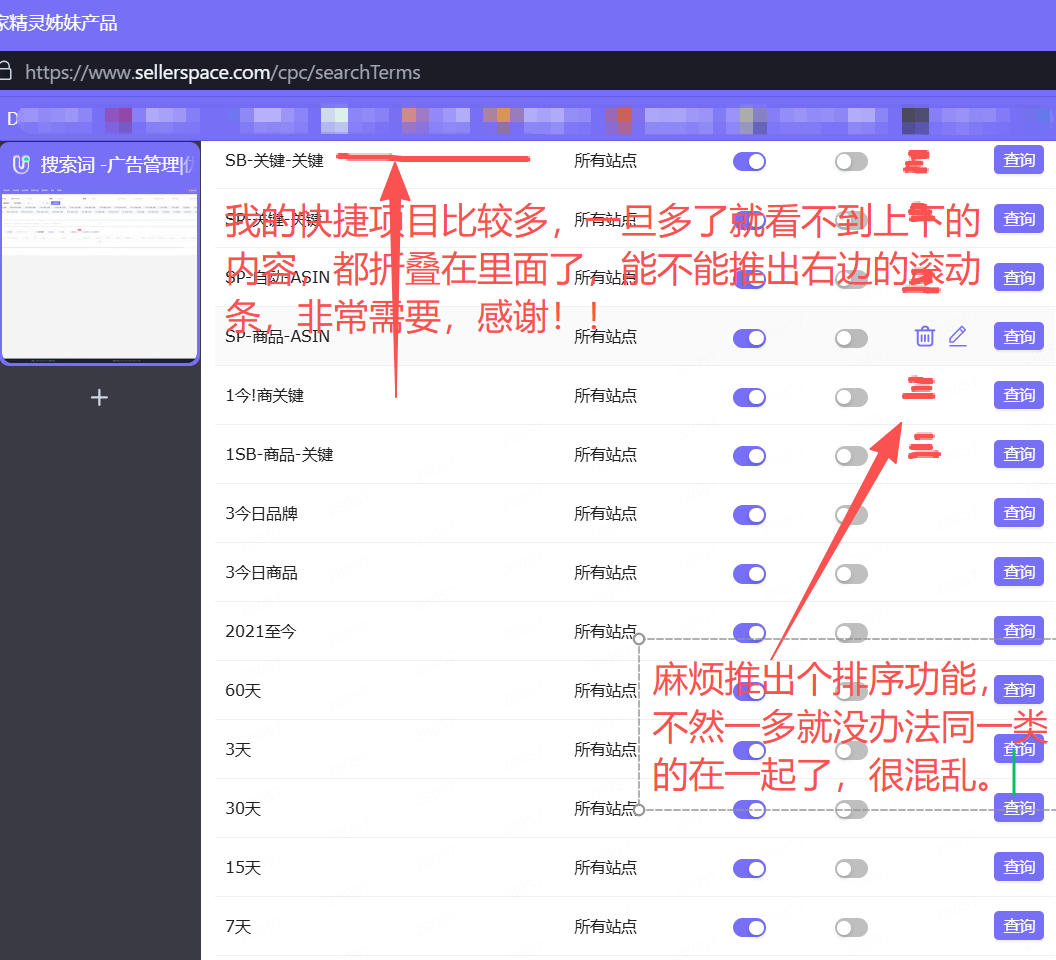Run 查询 on the 3今日品牌 row
1056x960 pixels.
pyautogui.click(x=1018, y=514)
